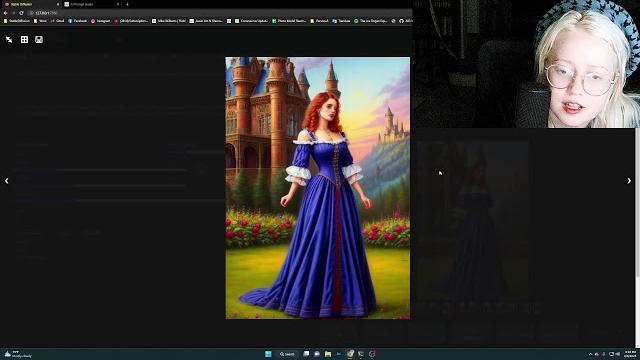Open the Facebook bookmark
The height and width of the screenshot is (360, 640).
pyautogui.click(x=78, y=21)
